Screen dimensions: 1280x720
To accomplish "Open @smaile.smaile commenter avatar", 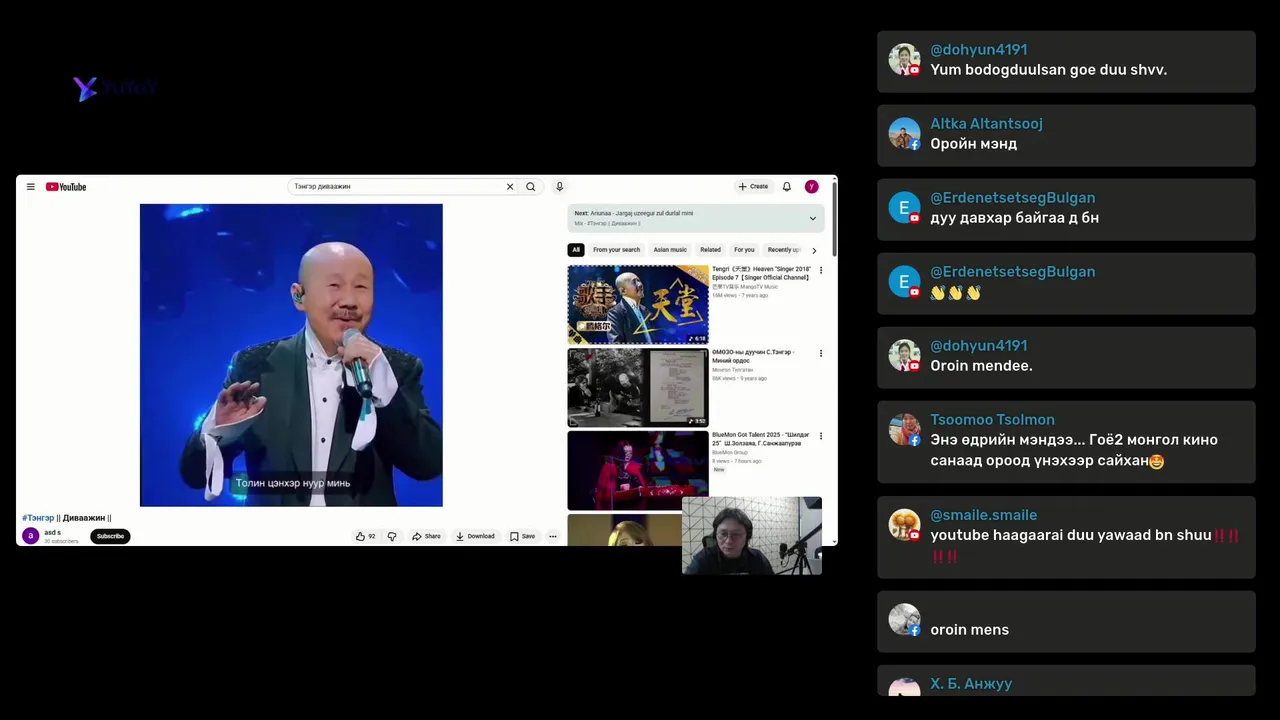I will [x=904, y=525].
